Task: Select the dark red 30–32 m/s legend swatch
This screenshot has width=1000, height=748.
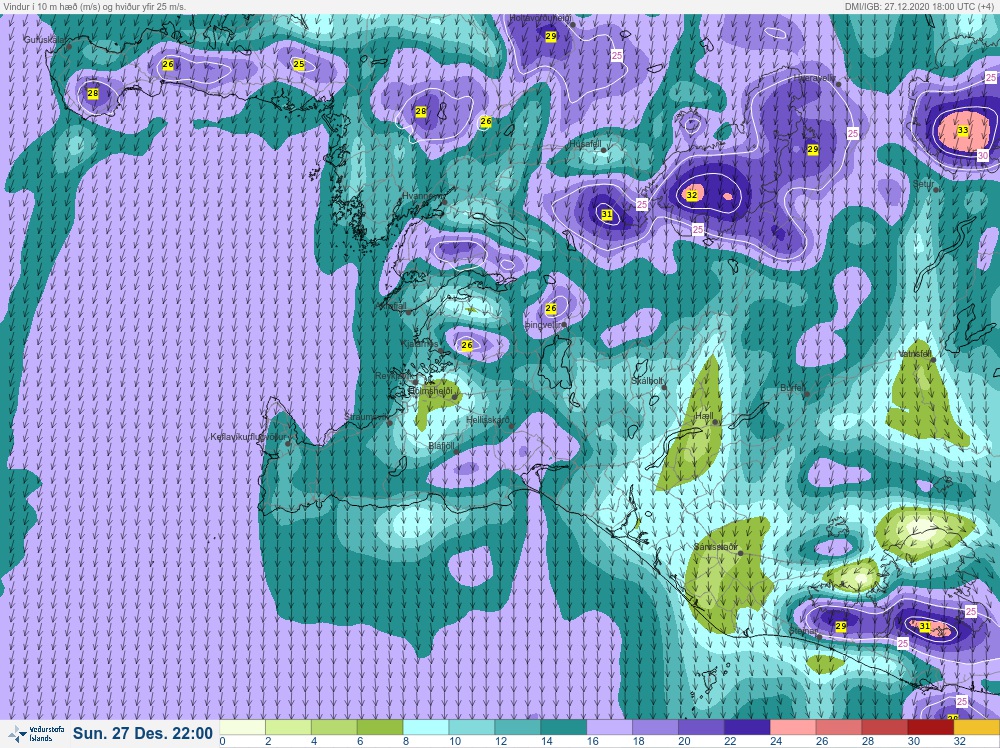Action: coord(931,728)
